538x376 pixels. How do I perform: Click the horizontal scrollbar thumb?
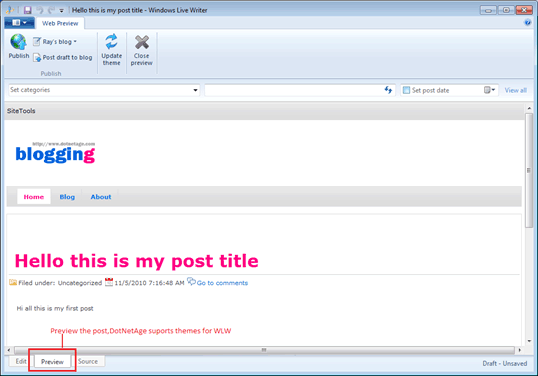(264, 350)
